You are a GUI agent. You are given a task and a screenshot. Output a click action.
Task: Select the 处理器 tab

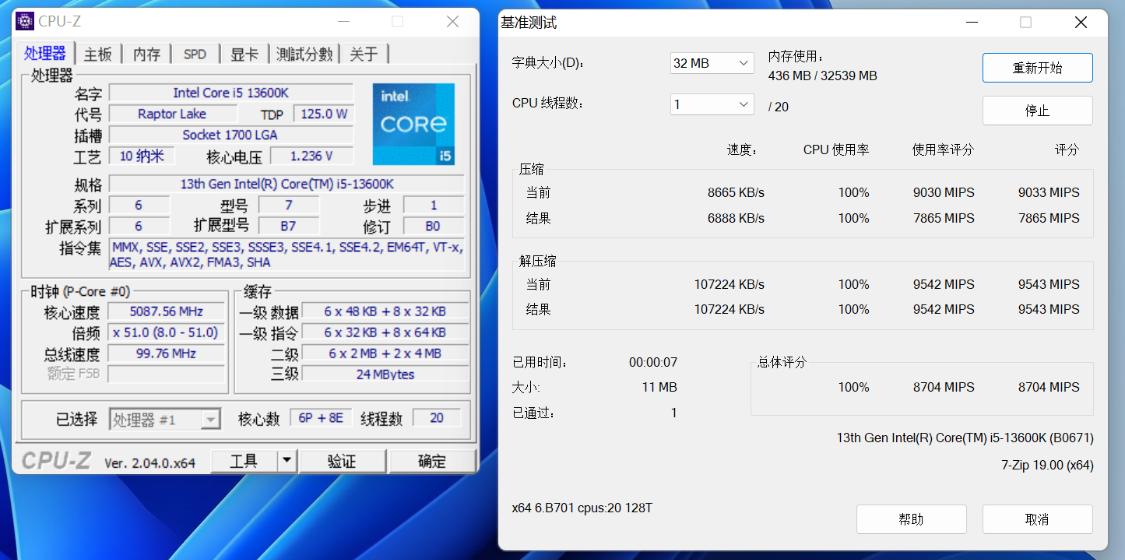click(x=45, y=53)
